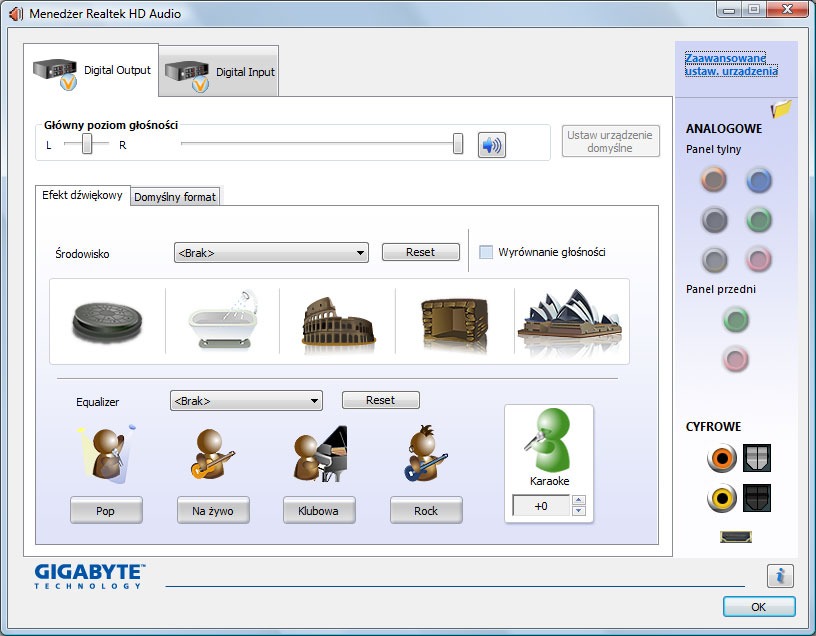Toggle the mute speaker button
The height and width of the screenshot is (636, 816).
point(491,145)
